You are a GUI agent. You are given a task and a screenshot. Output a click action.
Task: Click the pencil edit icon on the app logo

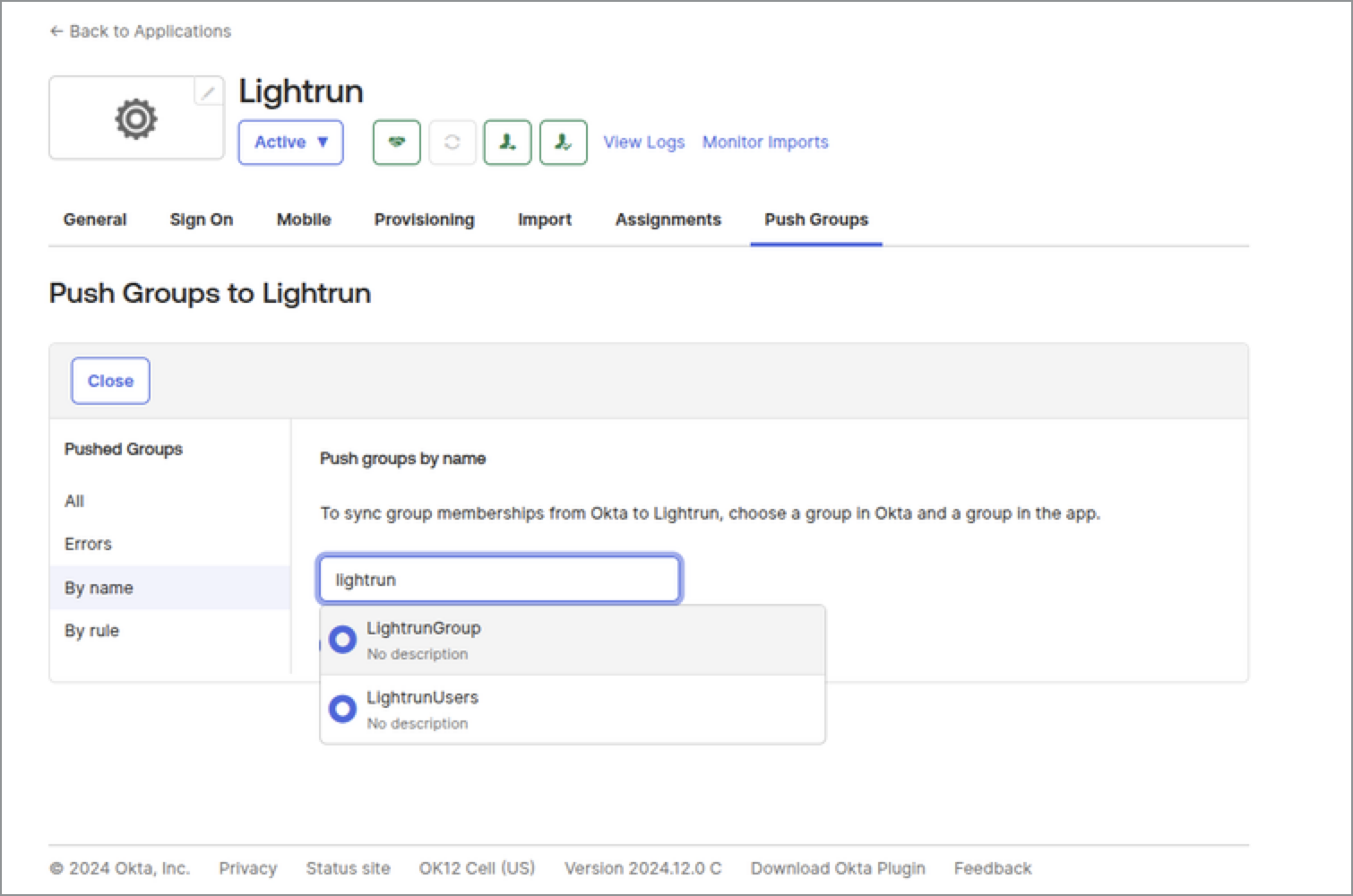click(208, 91)
